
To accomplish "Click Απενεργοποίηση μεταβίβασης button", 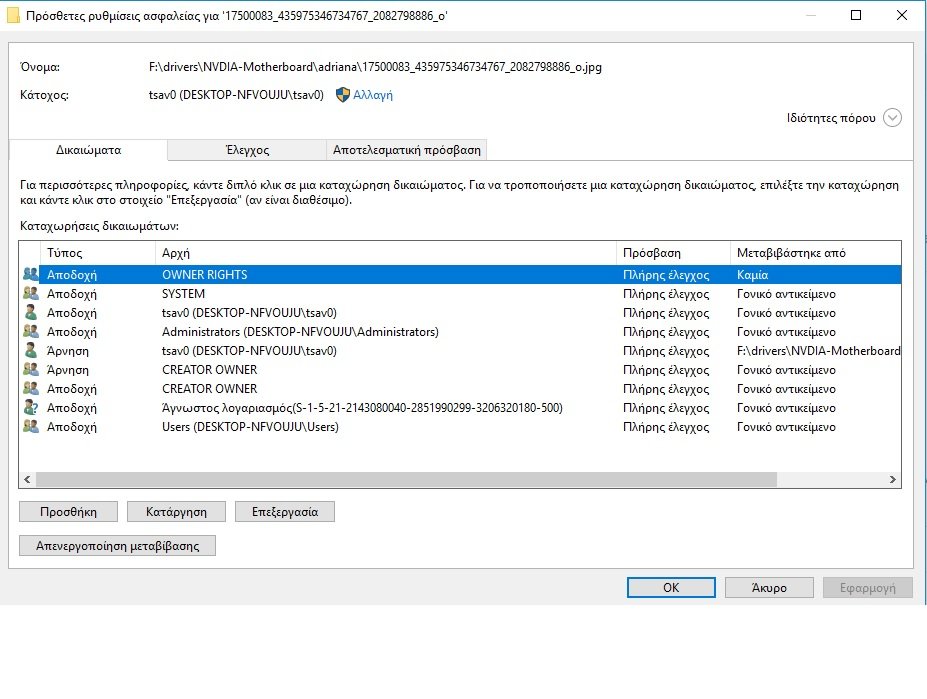I will [117, 546].
